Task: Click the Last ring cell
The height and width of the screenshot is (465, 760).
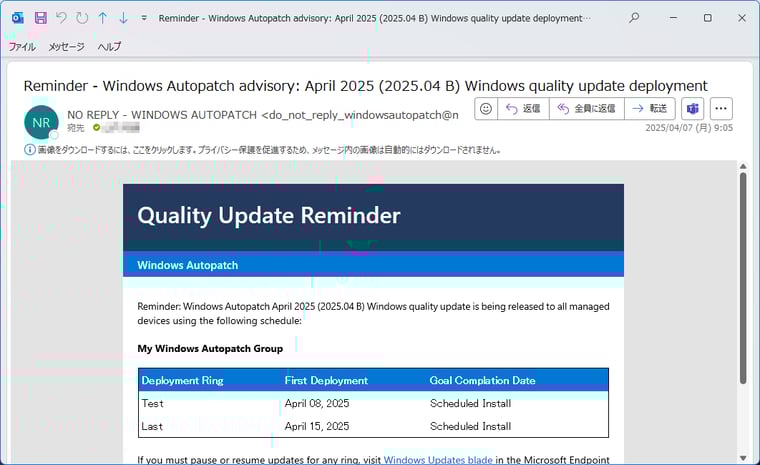Action: coord(152,426)
